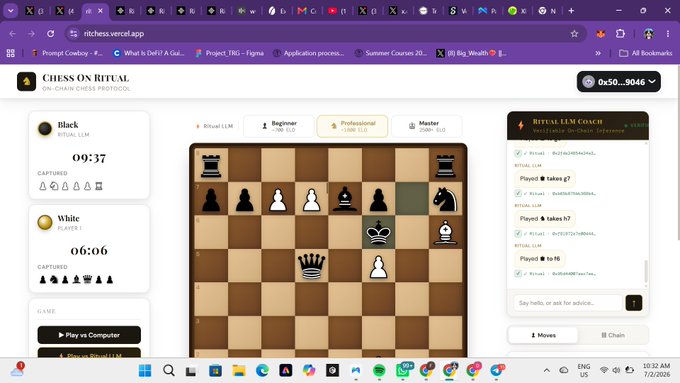Image resolution: width=680 pixels, height=383 pixels.
Task: Select the Professional difficulty level
Action: [352, 126]
